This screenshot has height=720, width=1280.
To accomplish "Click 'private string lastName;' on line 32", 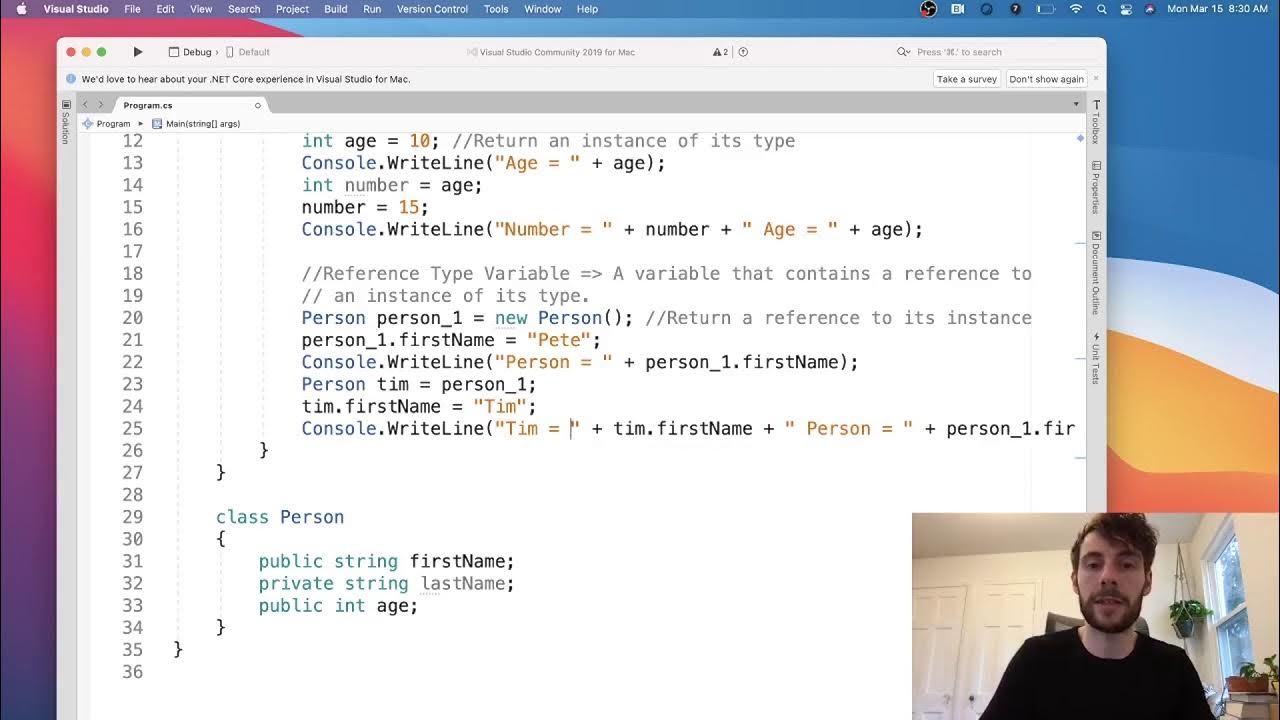I will point(386,583).
